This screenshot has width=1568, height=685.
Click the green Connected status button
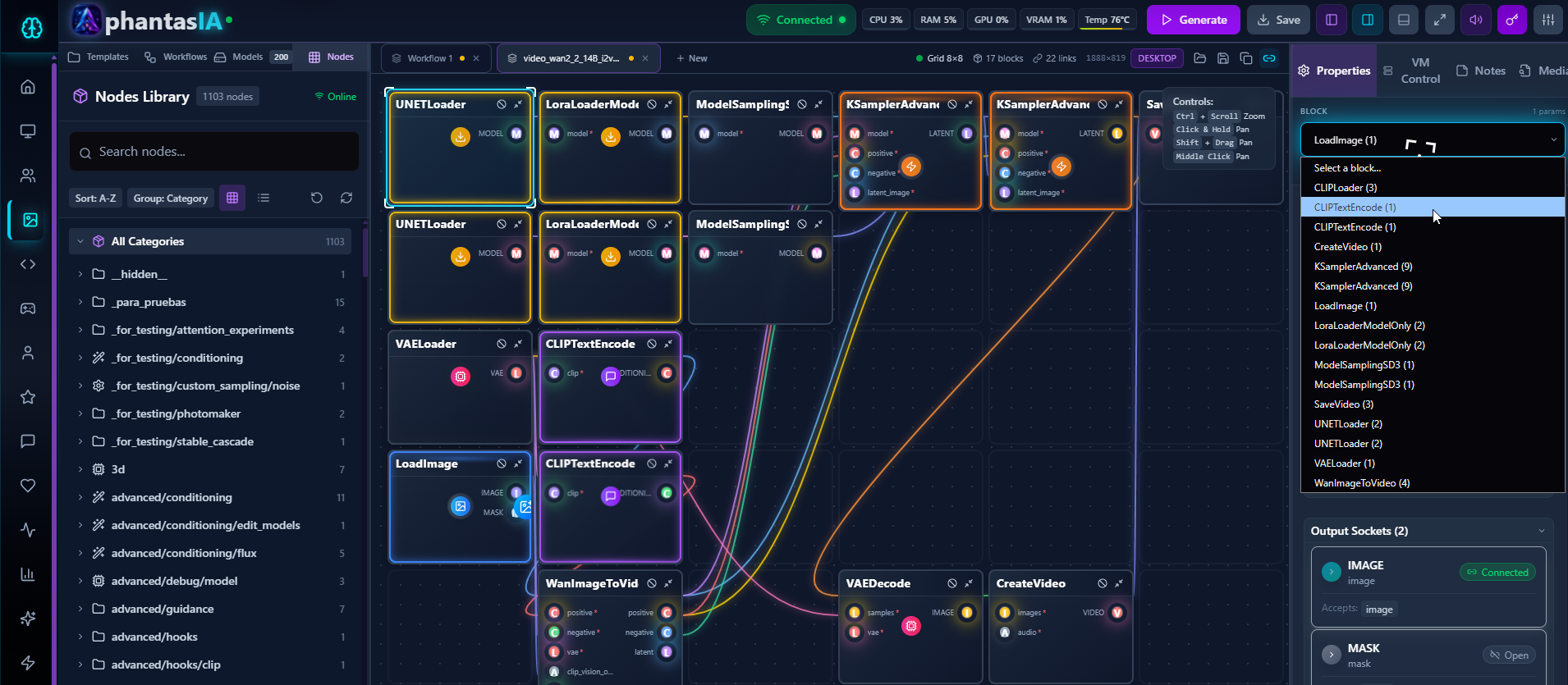pyautogui.click(x=800, y=20)
